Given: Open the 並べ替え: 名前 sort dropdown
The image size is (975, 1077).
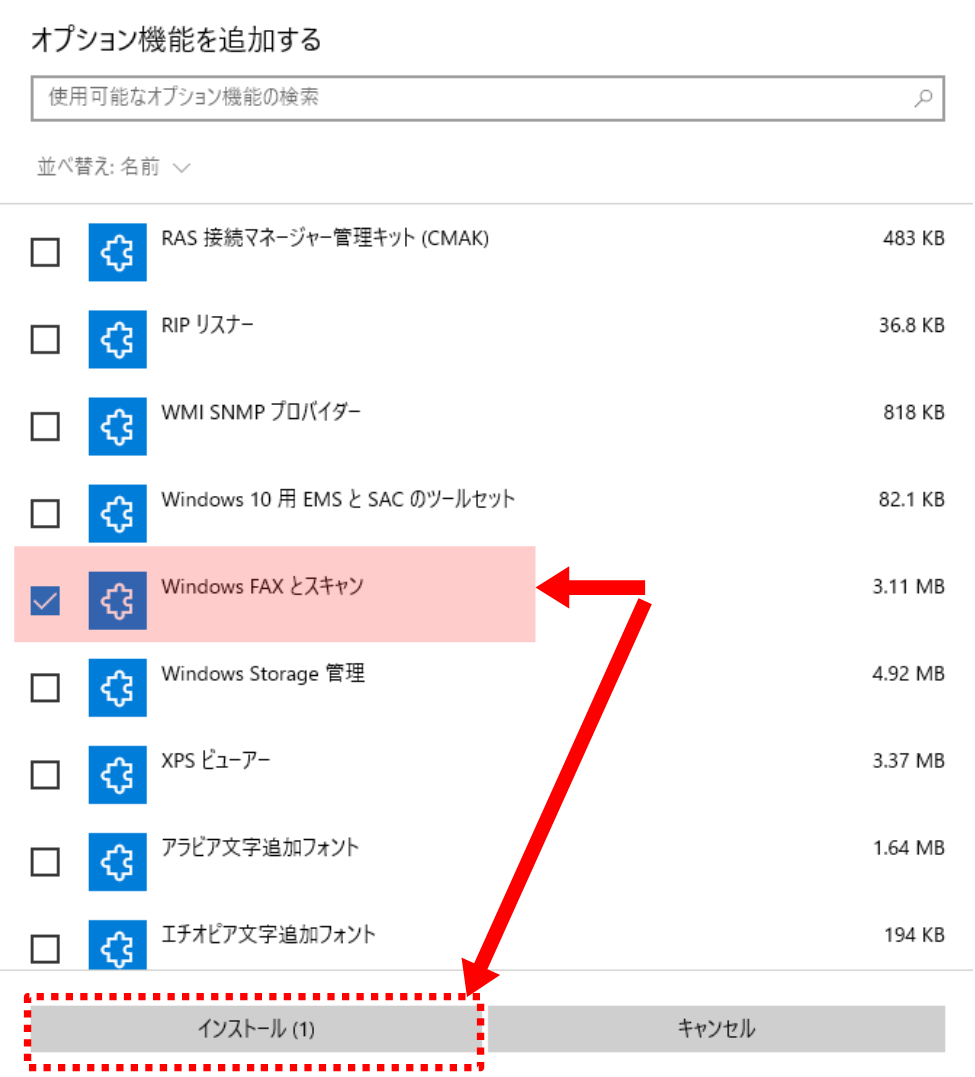Looking at the screenshot, I should coord(113,167).
